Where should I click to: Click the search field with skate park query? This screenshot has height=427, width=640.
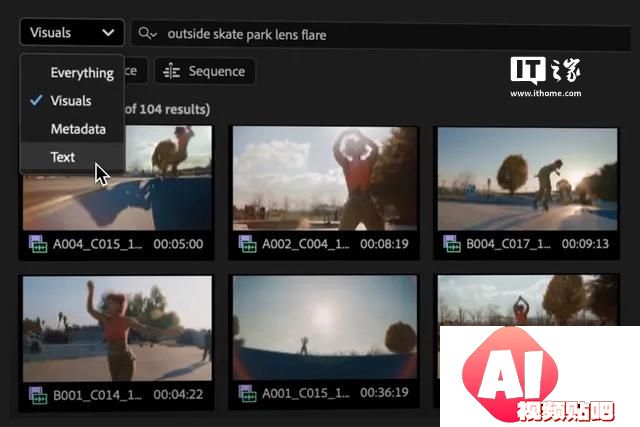click(380, 34)
